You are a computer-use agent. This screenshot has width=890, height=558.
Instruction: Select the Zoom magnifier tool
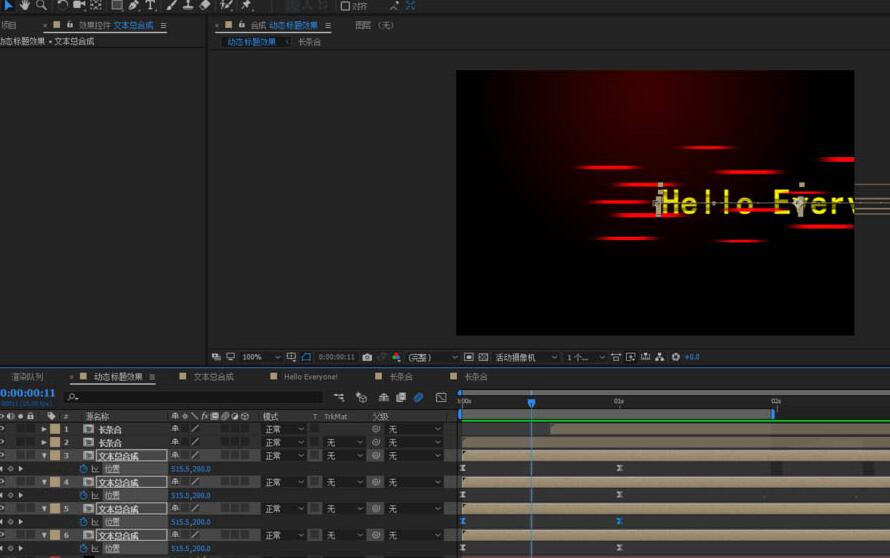41,5
